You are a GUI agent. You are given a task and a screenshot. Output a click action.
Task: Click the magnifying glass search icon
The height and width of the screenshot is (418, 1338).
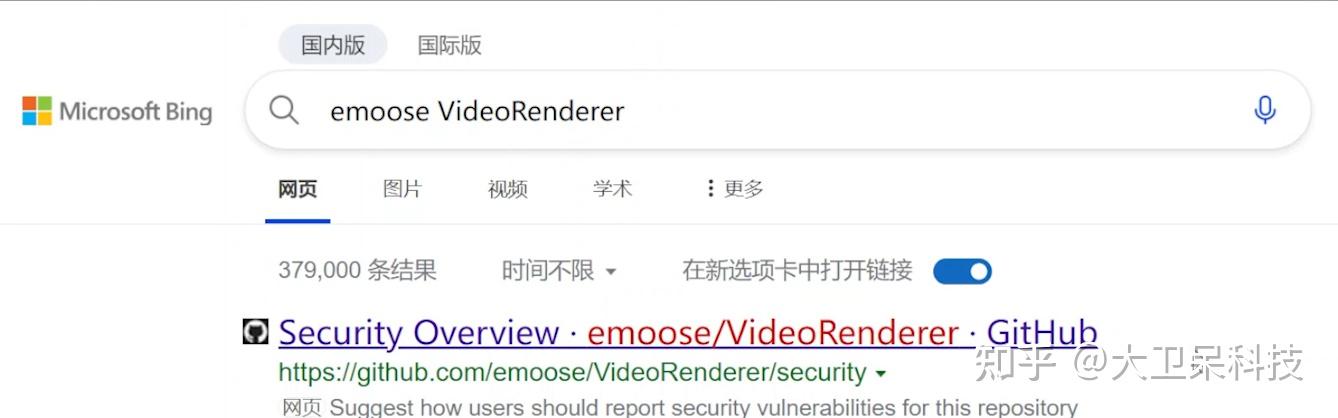284,110
